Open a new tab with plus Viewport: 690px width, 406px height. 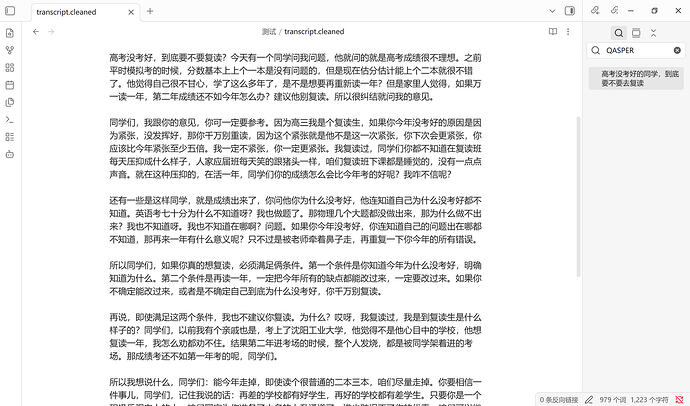[150, 11]
